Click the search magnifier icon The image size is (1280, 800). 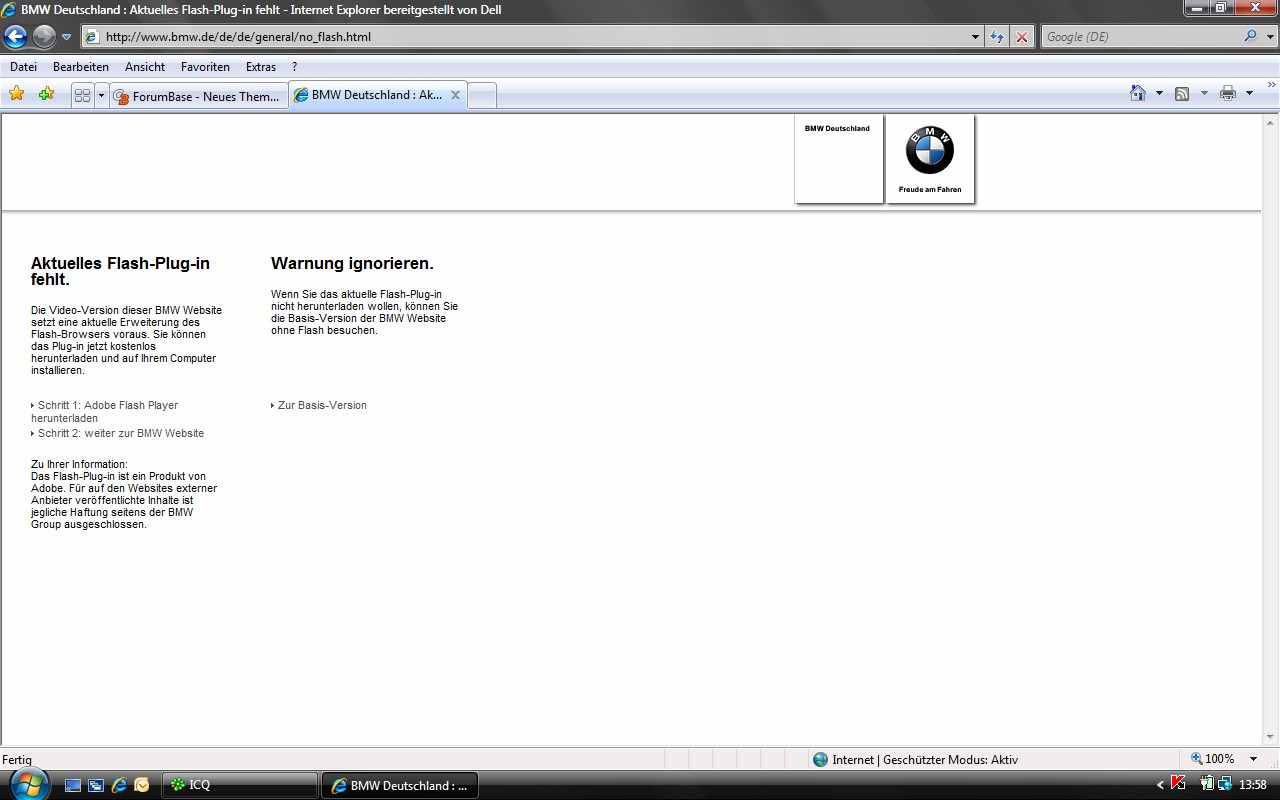(1250, 37)
